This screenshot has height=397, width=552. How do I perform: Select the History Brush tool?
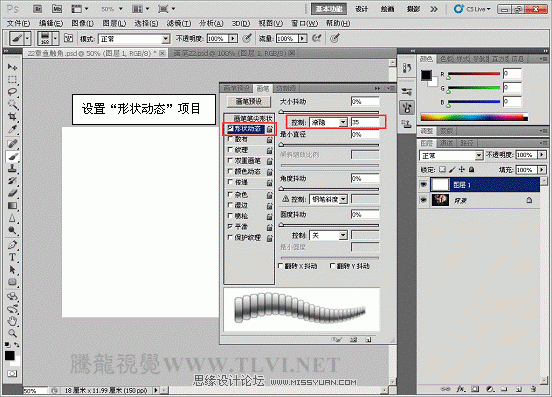tap(12, 181)
